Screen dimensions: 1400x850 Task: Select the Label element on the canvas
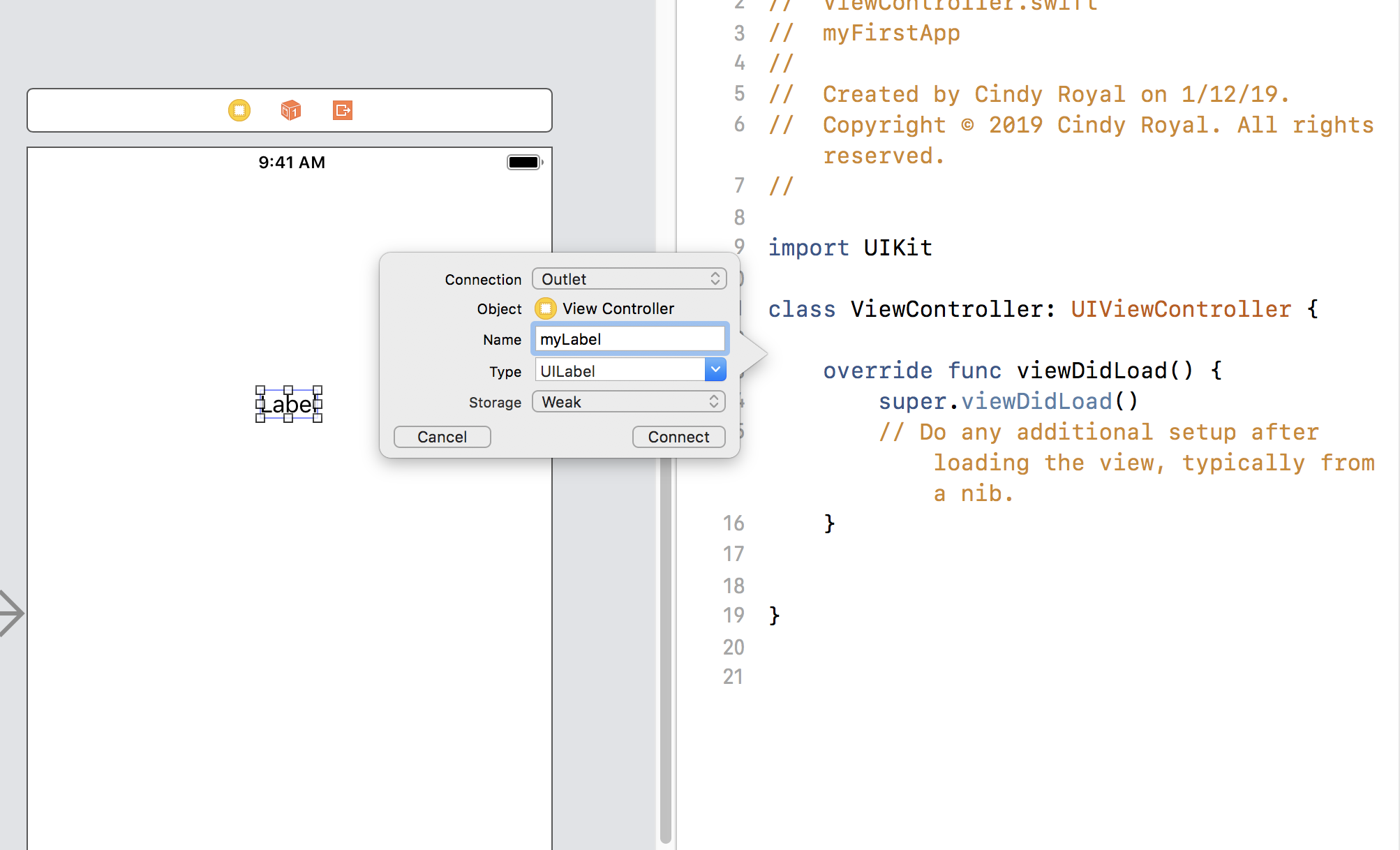(289, 404)
